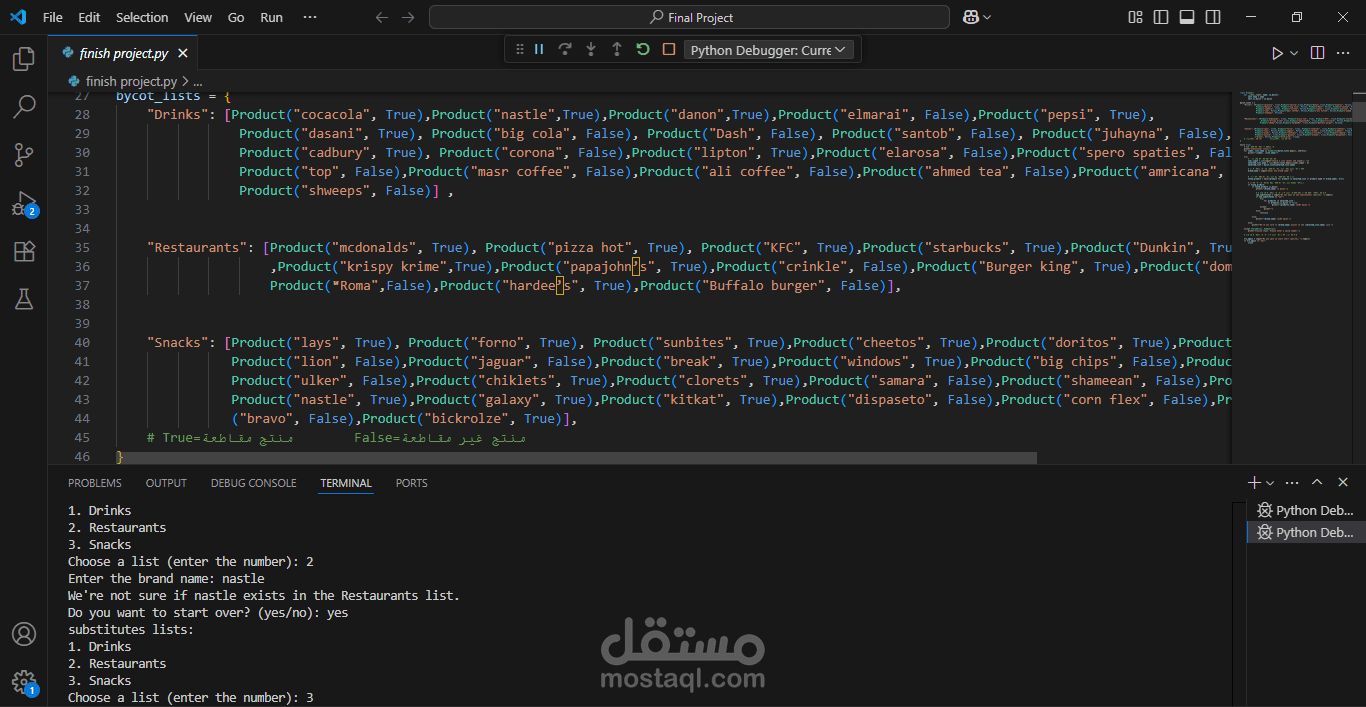Restart the debugging session

tap(643, 50)
